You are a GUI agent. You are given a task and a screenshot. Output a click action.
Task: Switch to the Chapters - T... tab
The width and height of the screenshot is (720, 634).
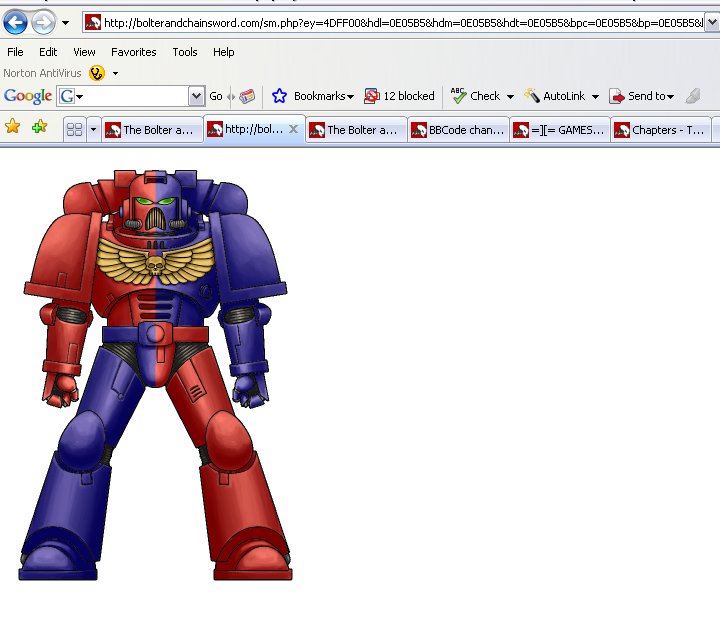pyautogui.click(x=661, y=130)
